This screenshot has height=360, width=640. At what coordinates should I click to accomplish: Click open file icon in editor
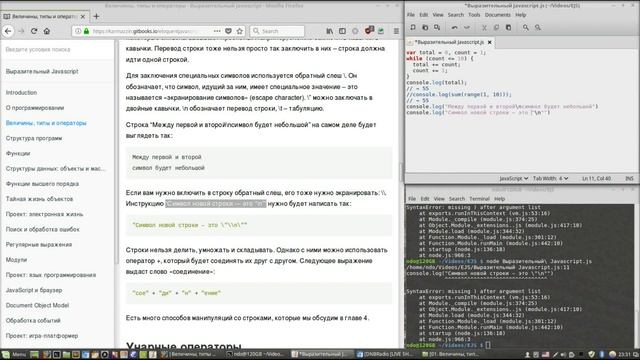click(x=425, y=27)
